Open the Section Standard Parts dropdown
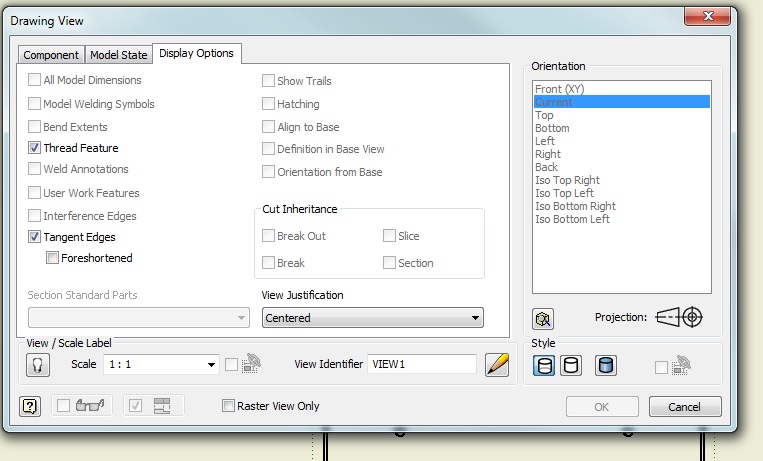Viewport: 763px width, 461px height. coord(139,317)
